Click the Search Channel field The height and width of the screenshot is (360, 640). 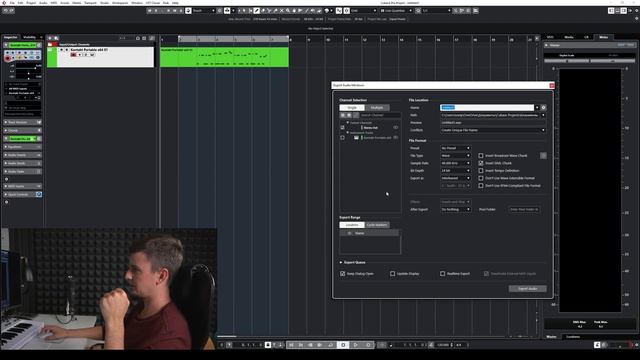[x=380, y=115]
